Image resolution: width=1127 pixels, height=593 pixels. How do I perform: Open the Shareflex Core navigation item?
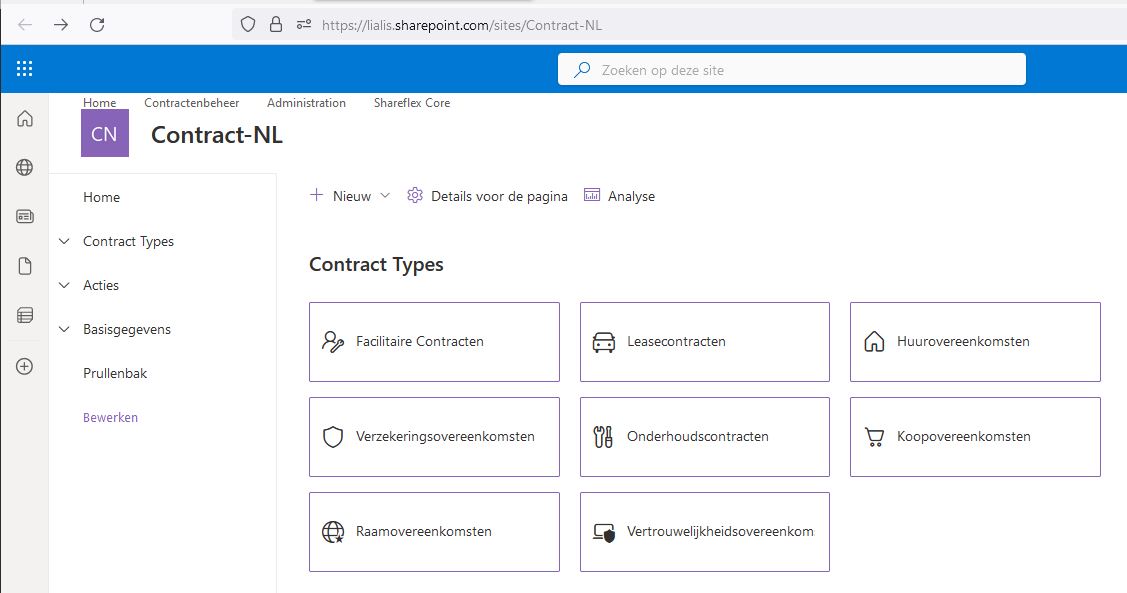point(412,103)
